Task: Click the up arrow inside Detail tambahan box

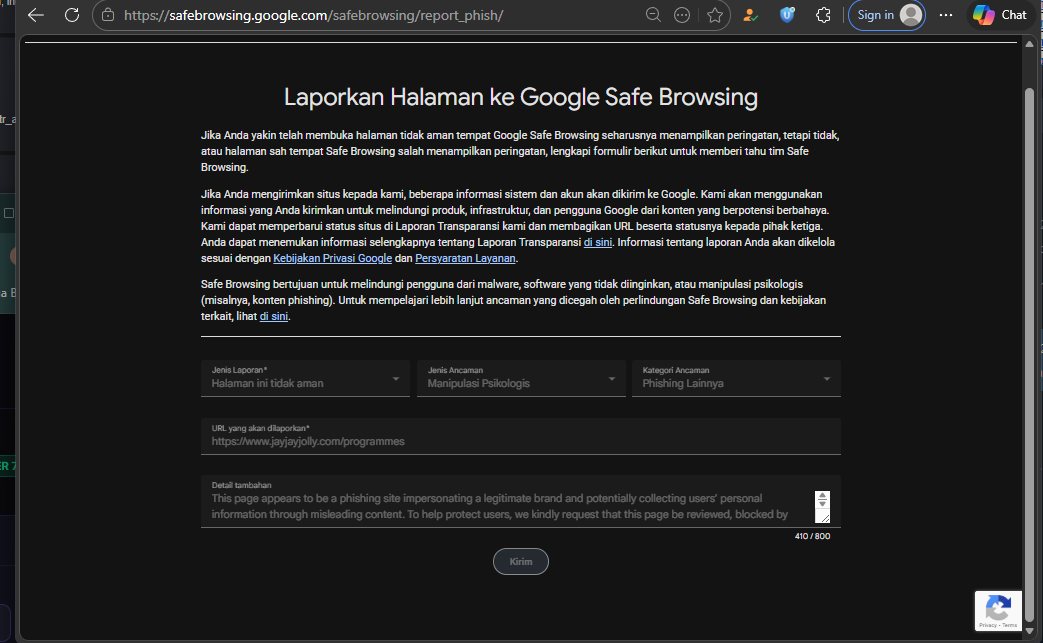Action: tap(822, 495)
